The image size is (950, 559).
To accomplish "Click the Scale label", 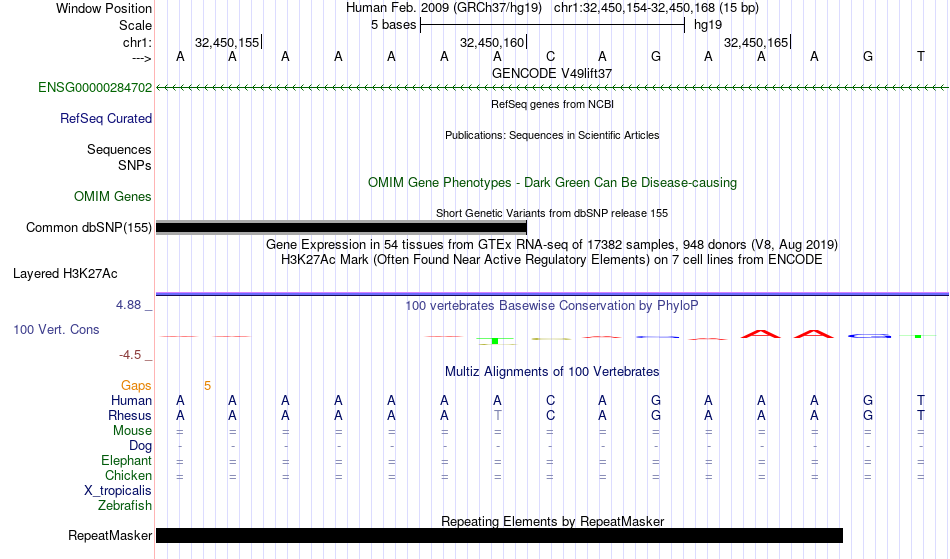I will [x=135, y=25].
